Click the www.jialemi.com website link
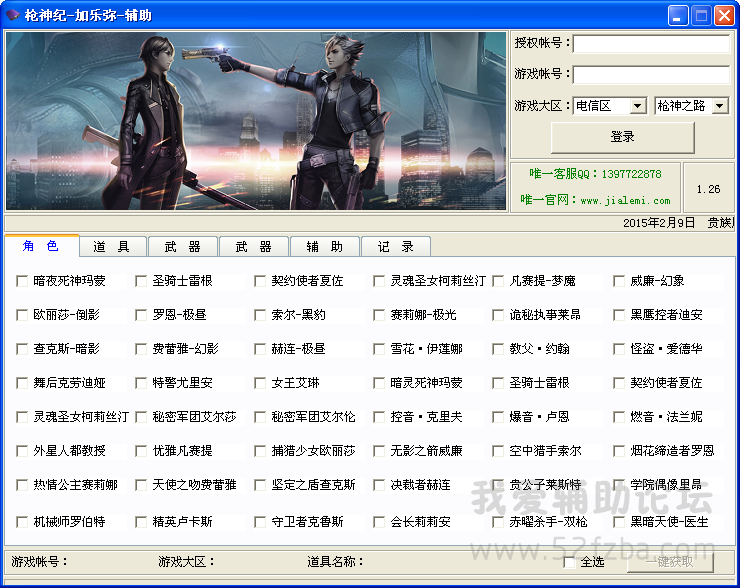This screenshot has width=740, height=588. tap(625, 201)
